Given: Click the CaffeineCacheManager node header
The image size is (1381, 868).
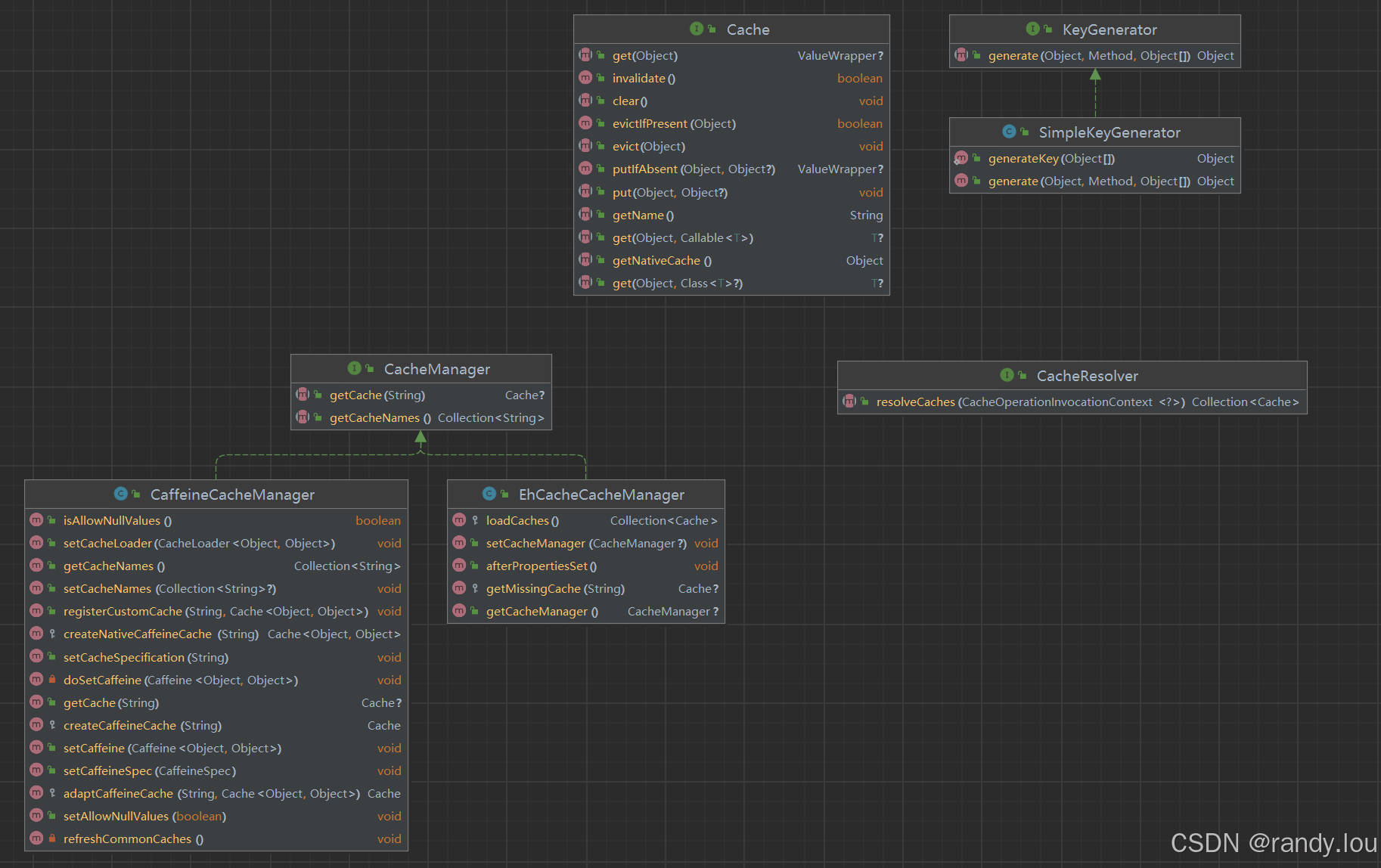Looking at the screenshot, I should point(231,494).
